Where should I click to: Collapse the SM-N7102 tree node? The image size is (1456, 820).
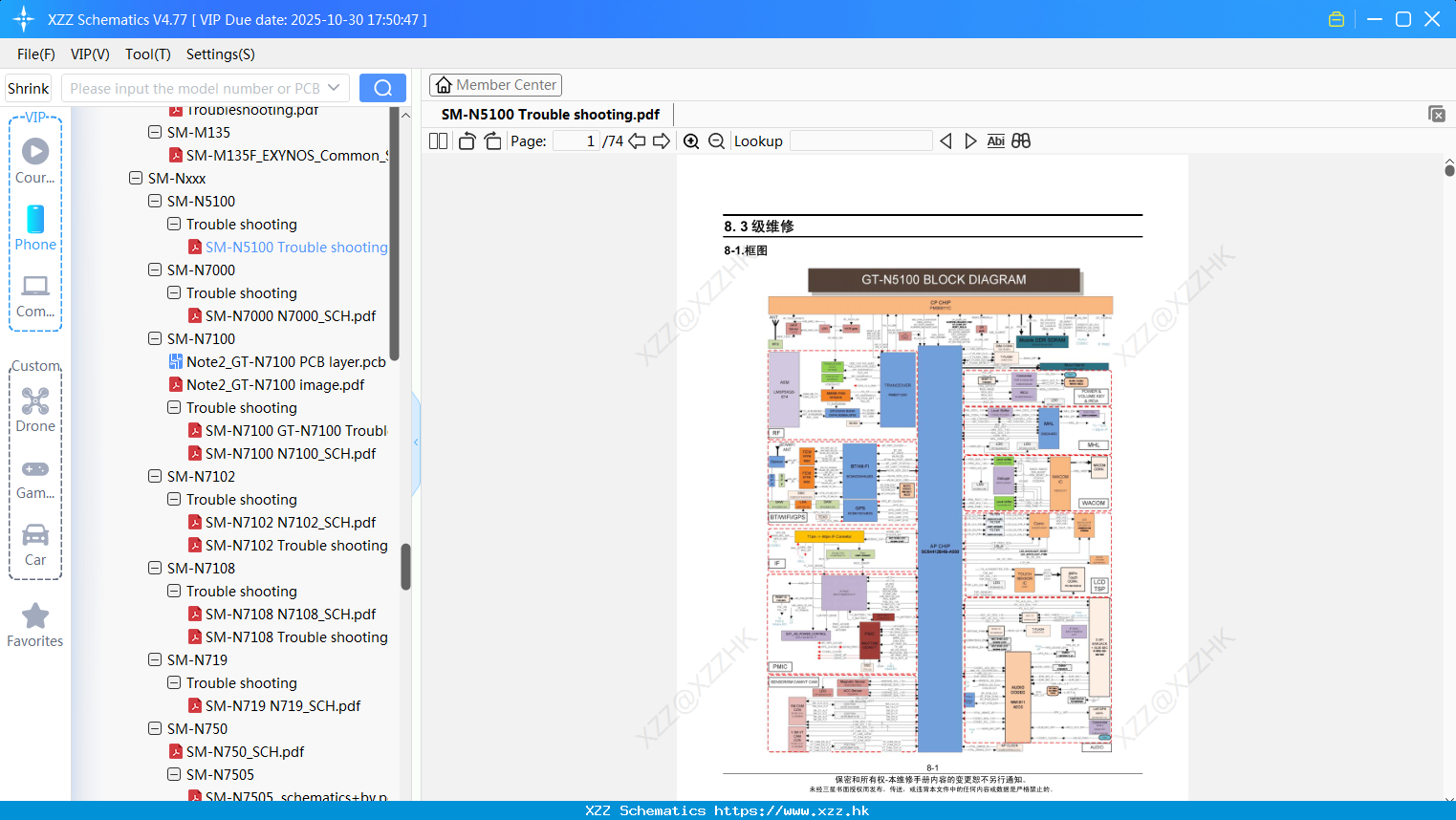155,476
